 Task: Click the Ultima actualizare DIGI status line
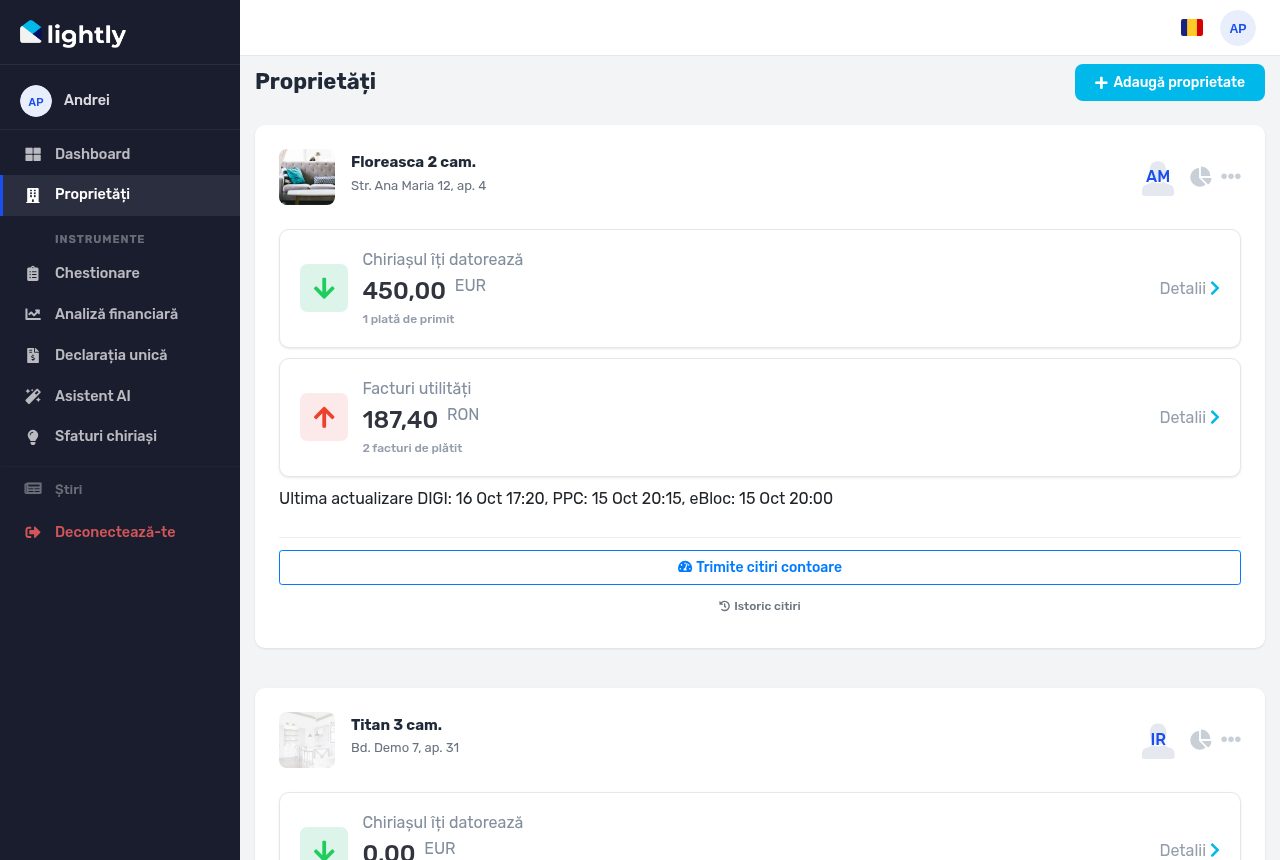coord(556,498)
